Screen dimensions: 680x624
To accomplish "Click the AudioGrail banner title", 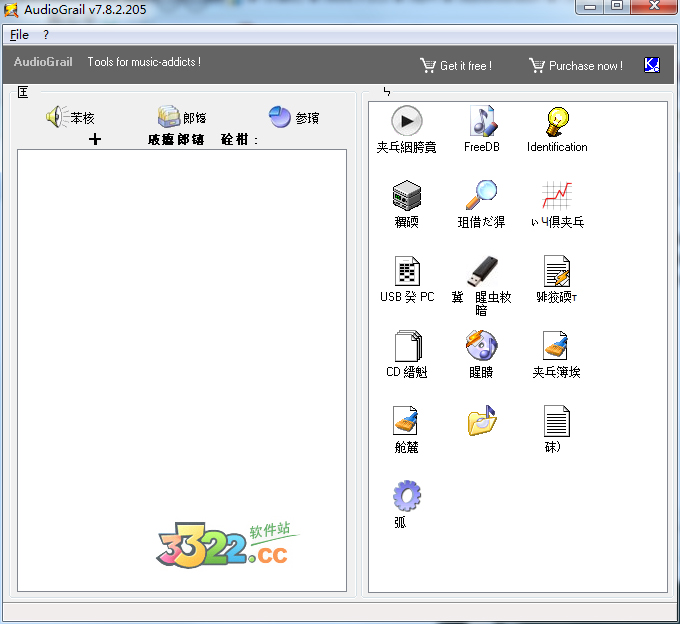I will 43,62.
